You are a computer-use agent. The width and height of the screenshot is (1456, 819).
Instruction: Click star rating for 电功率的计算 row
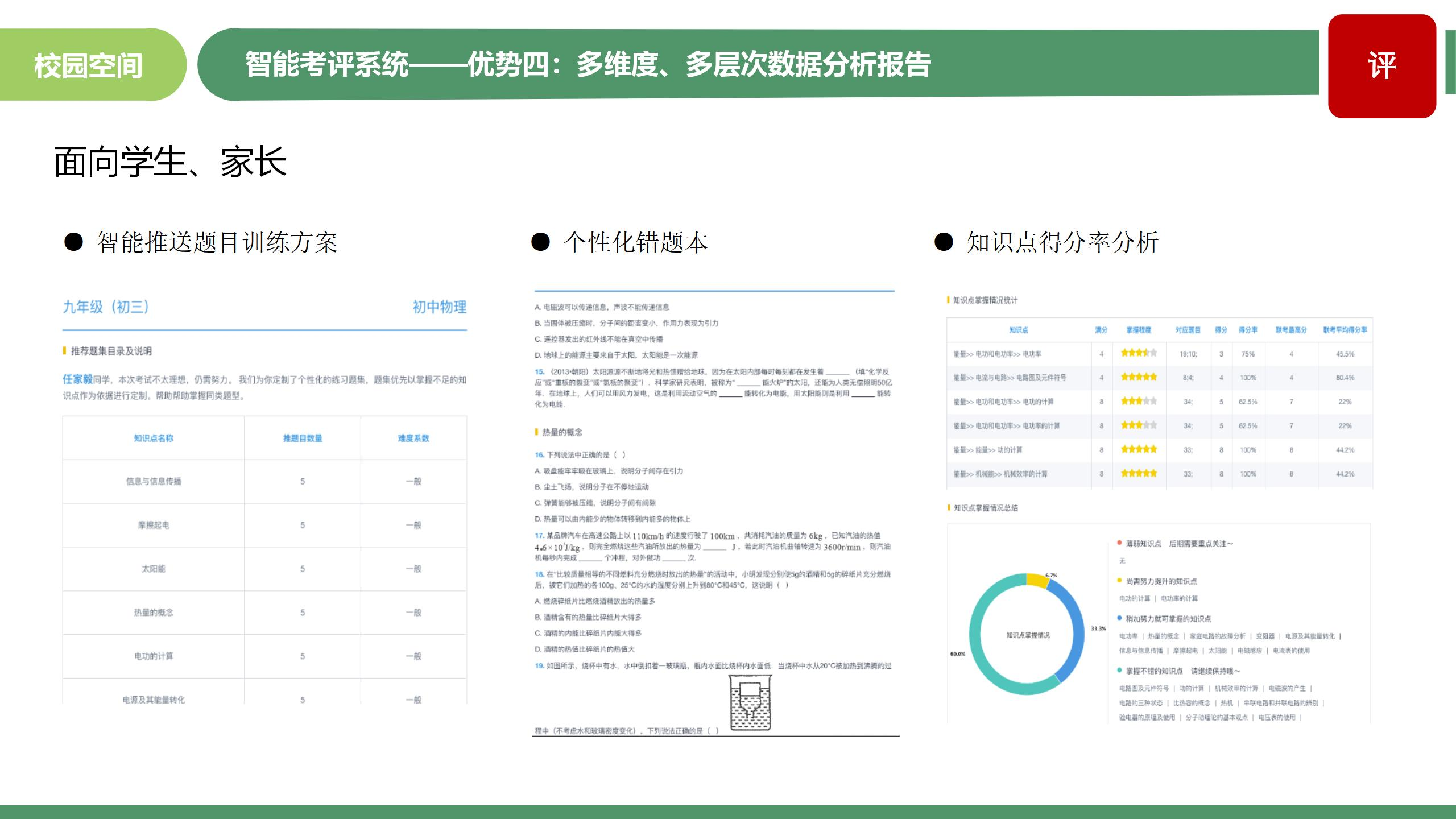coord(1139,425)
